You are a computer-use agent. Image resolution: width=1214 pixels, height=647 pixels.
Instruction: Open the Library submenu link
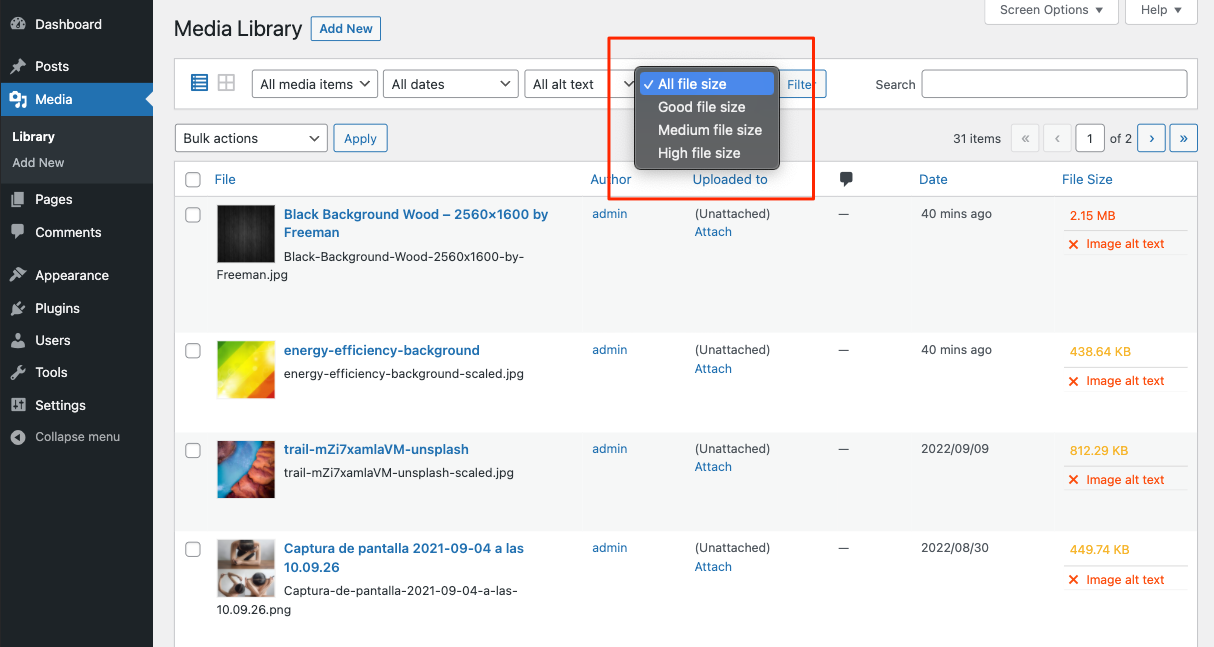(33, 136)
